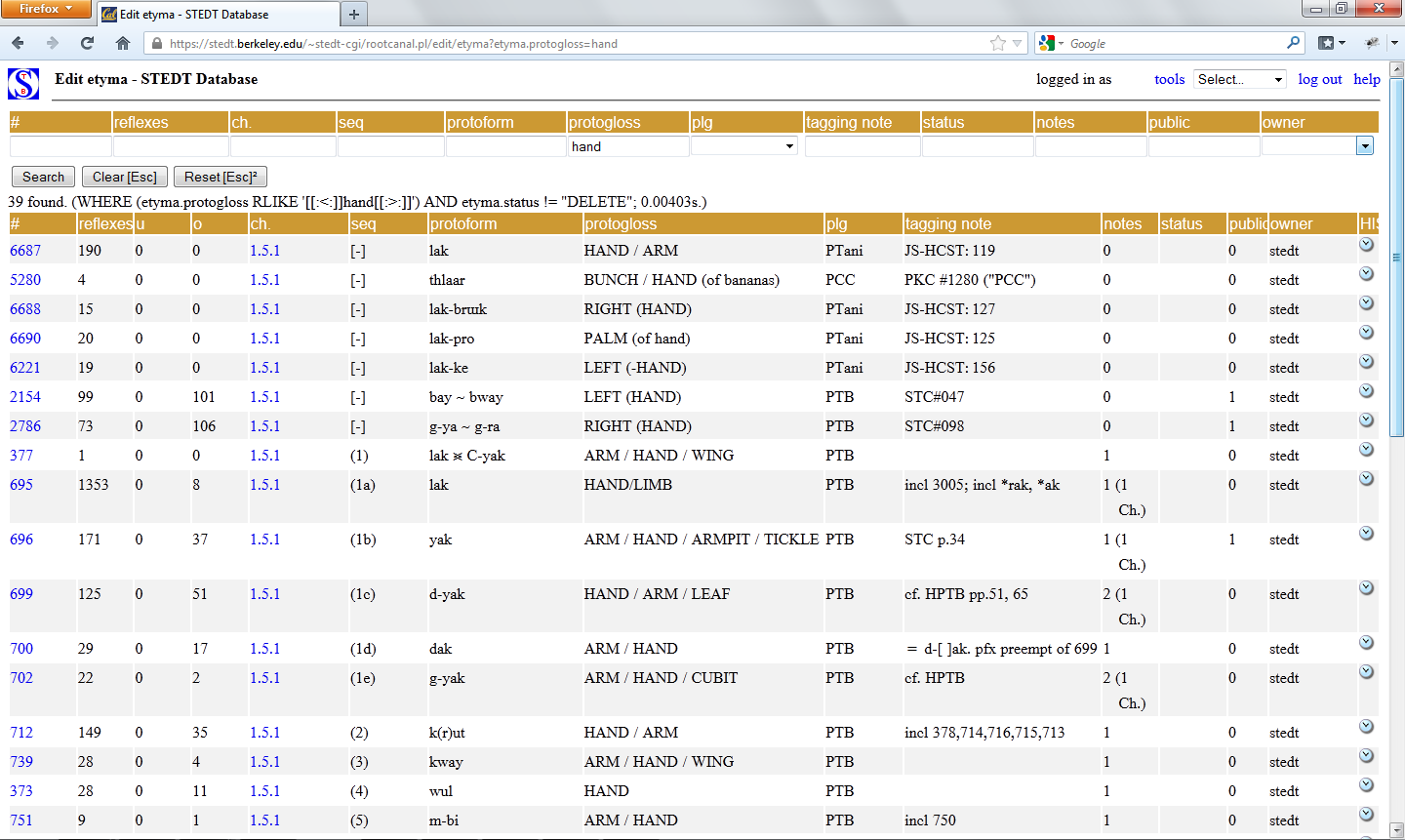Click the STEDT logo icon
This screenshot has width=1405, height=840.
point(23,84)
